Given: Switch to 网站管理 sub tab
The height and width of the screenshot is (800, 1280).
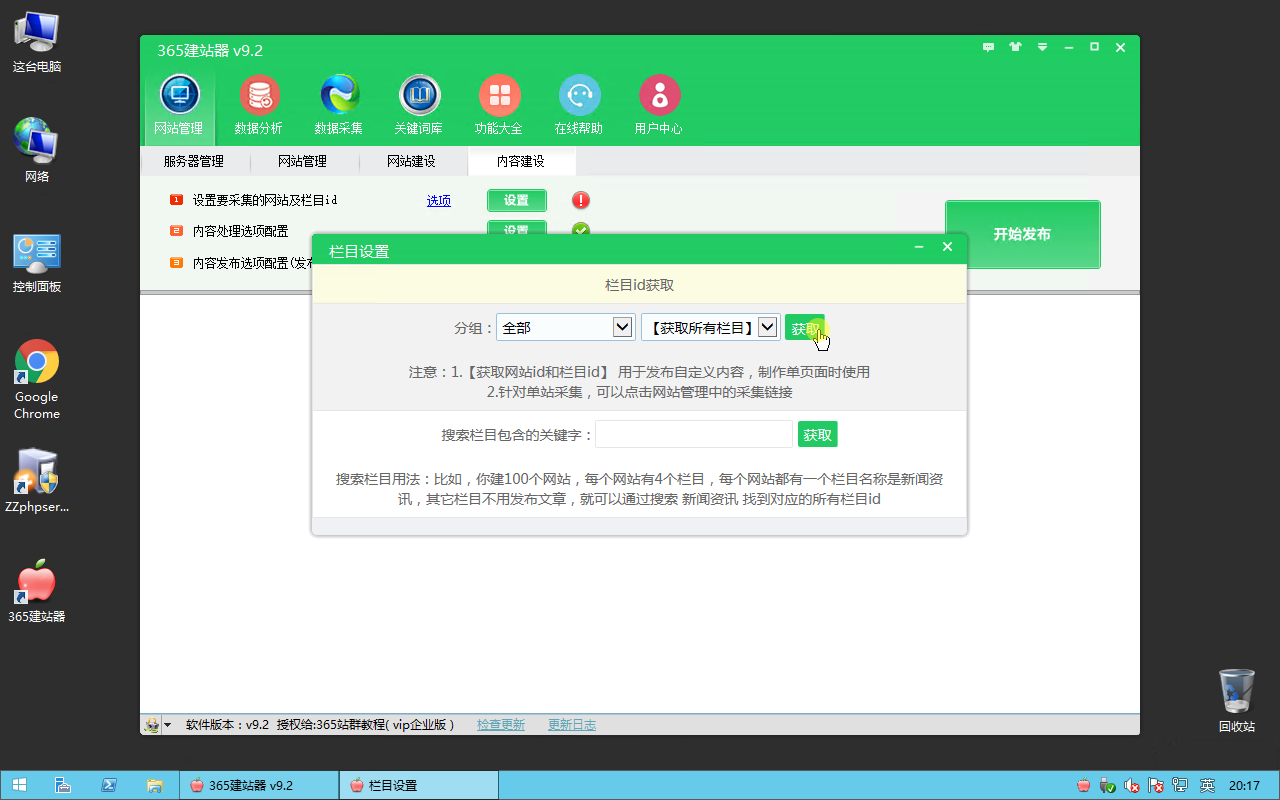Looking at the screenshot, I should pos(302,161).
